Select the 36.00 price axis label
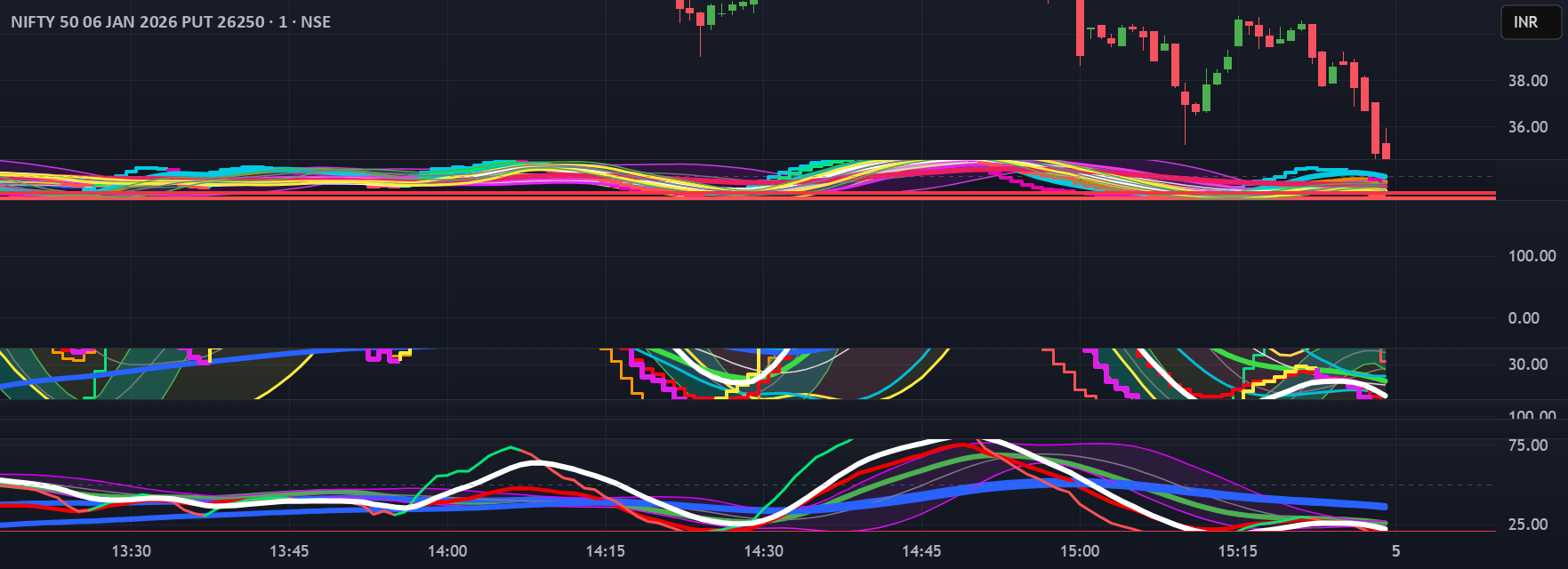The width and height of the screenshot is (1568, 569). (1528, 127)
